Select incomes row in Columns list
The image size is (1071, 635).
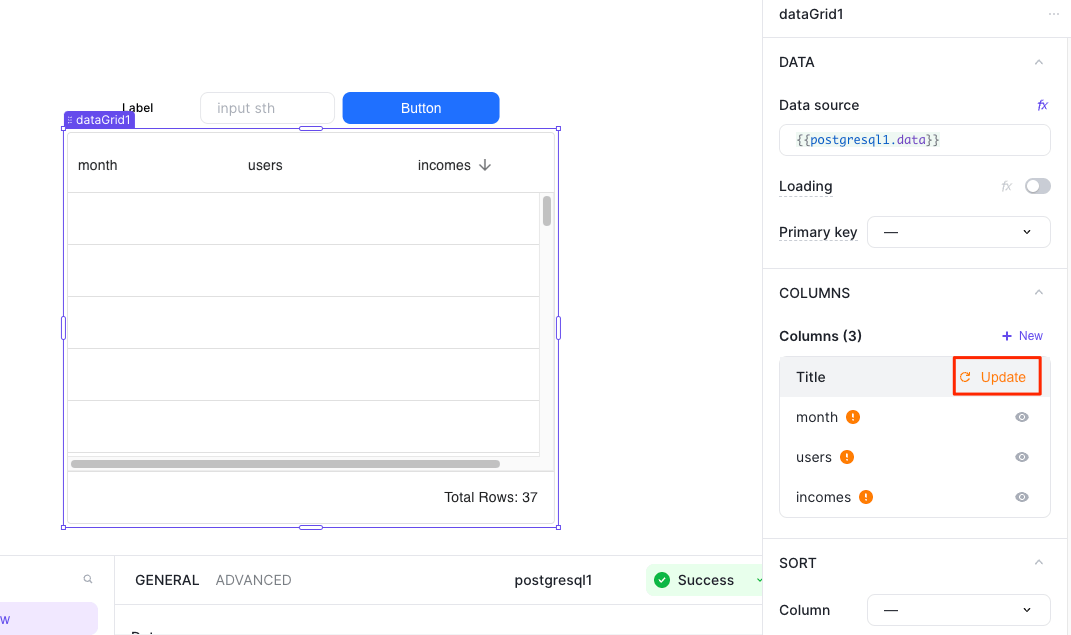coord(915,497)
